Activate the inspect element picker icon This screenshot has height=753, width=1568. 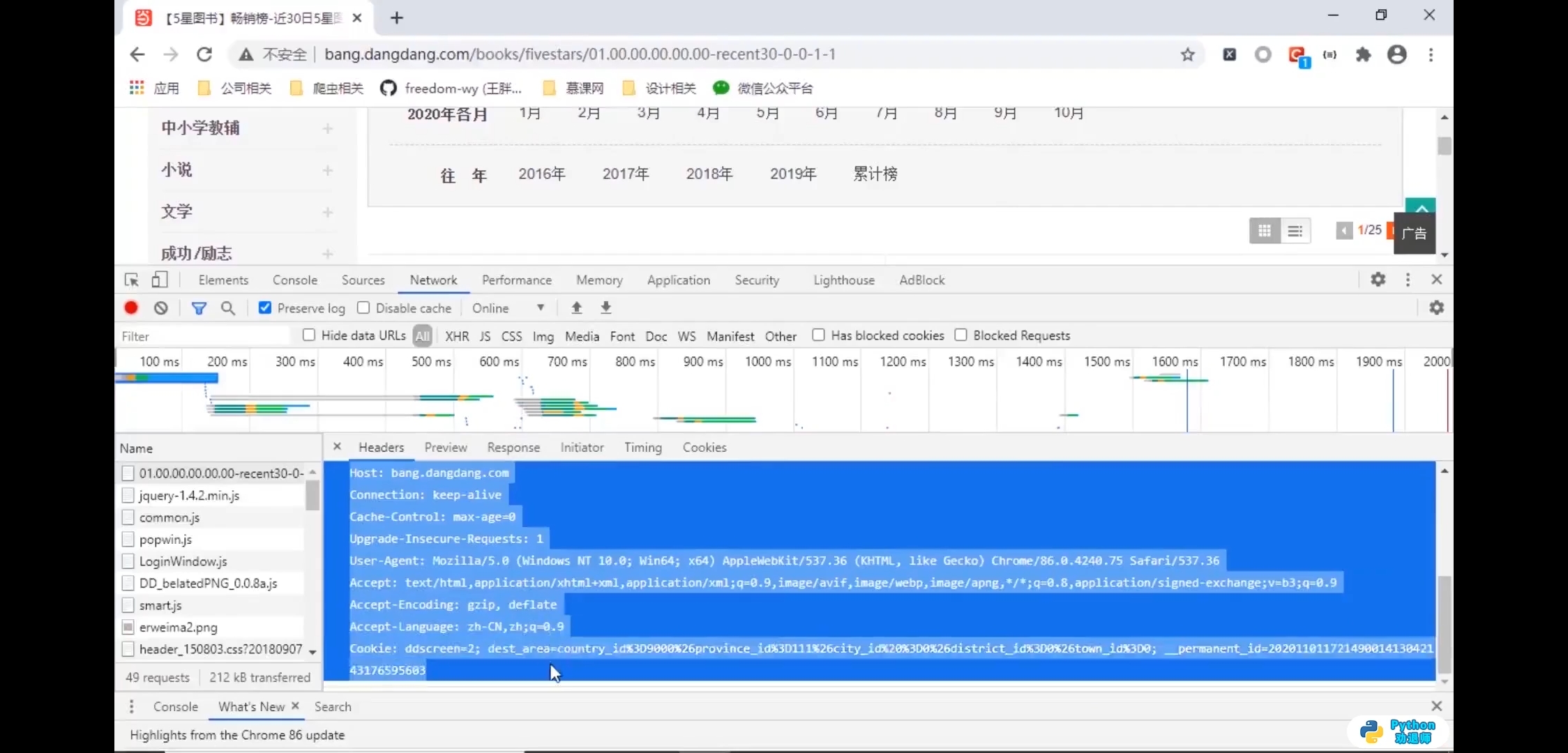(x=131, y=280)
